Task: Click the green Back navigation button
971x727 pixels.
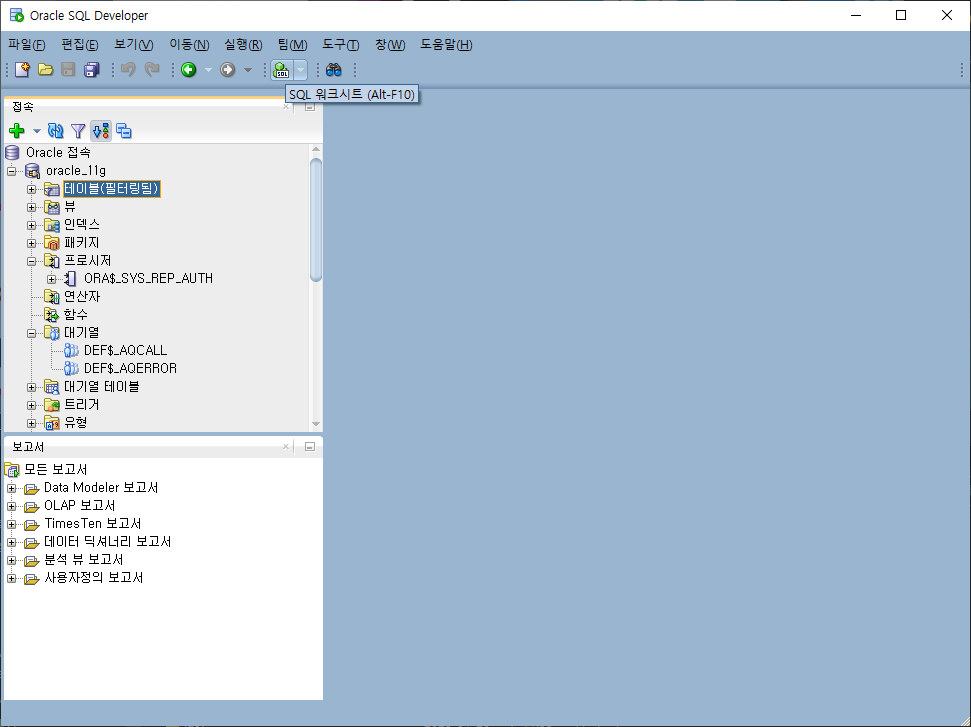Action: pyautogui.click(x=189, y=69)
